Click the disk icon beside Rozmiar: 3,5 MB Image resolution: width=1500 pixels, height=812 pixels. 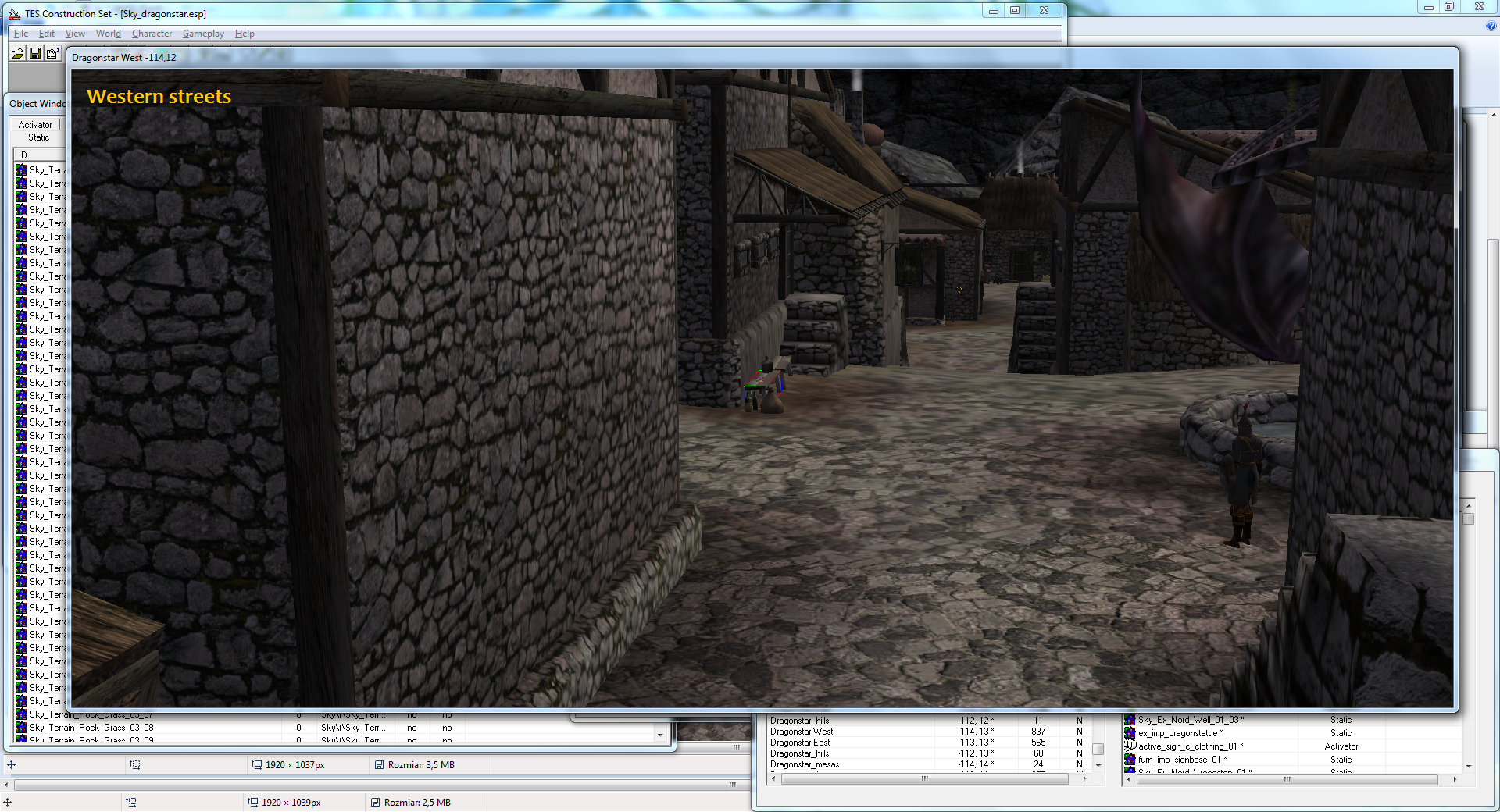[x=379, y=765]
